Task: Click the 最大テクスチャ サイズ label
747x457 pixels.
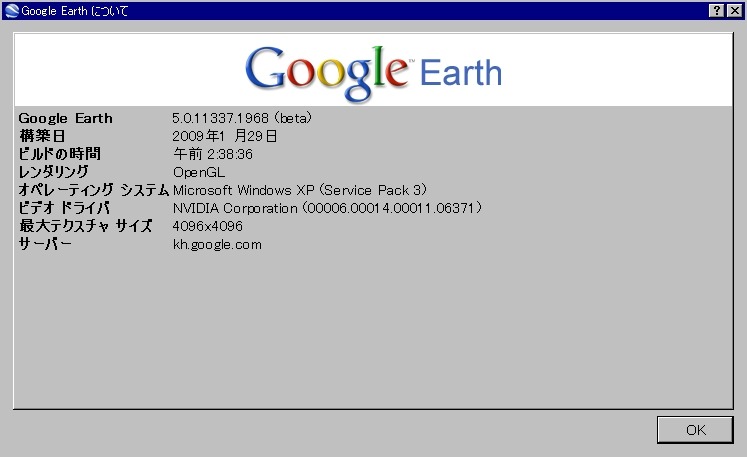Action: (86, 226)
